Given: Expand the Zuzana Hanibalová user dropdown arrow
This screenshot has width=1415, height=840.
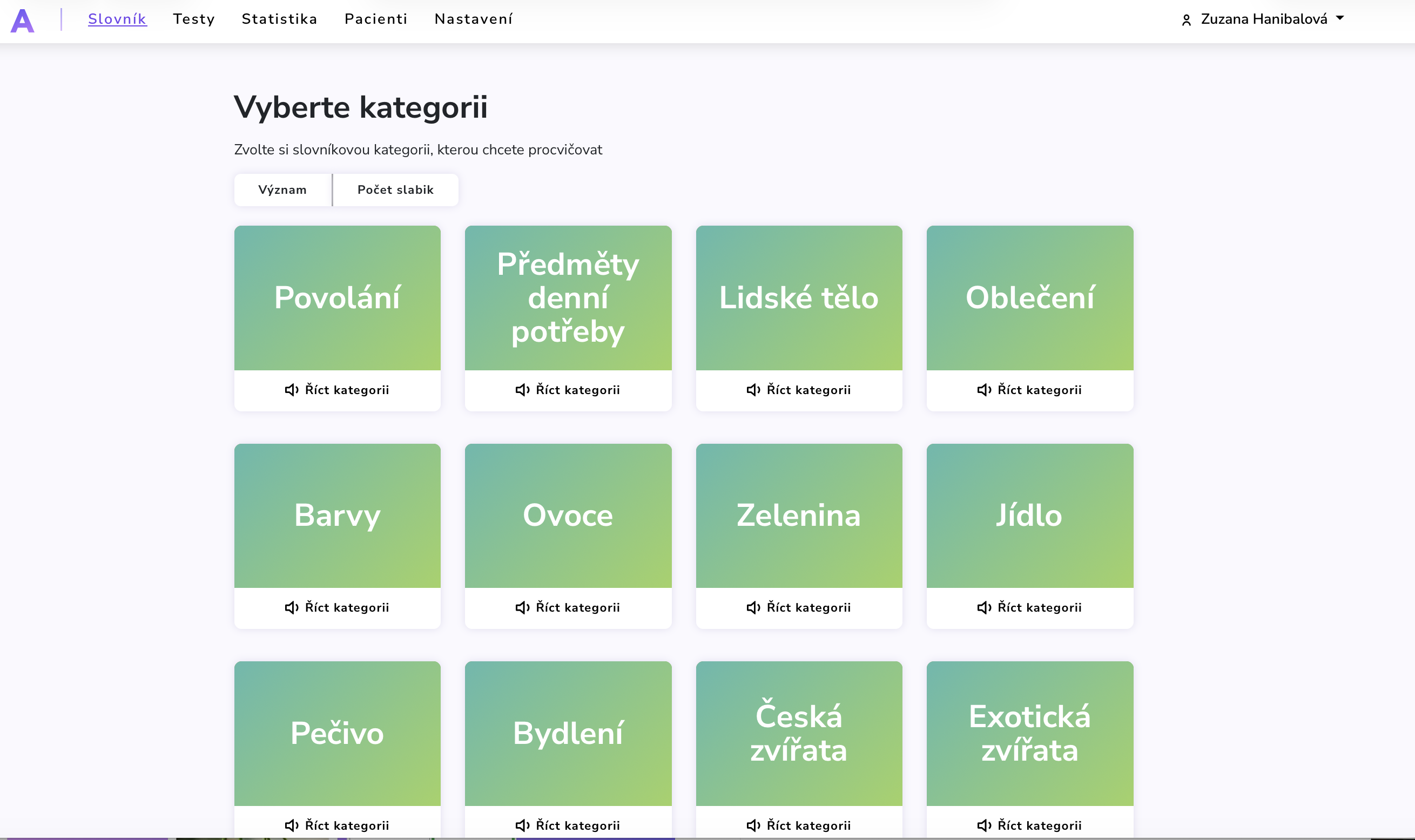Looking at the screenshot, I should 1340,18.
